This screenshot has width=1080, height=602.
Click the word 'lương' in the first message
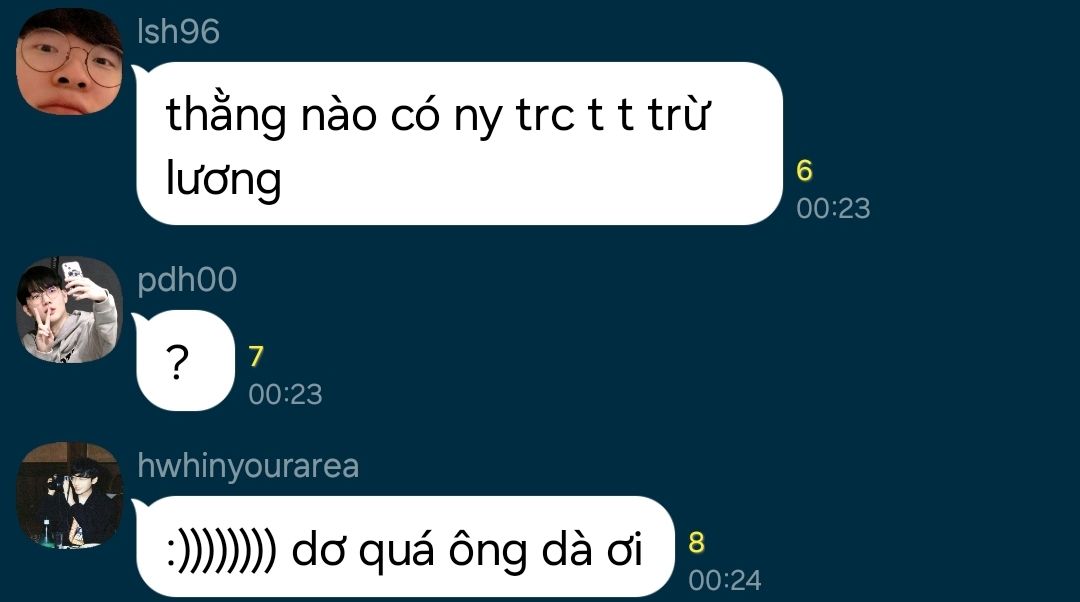point(223,179)
